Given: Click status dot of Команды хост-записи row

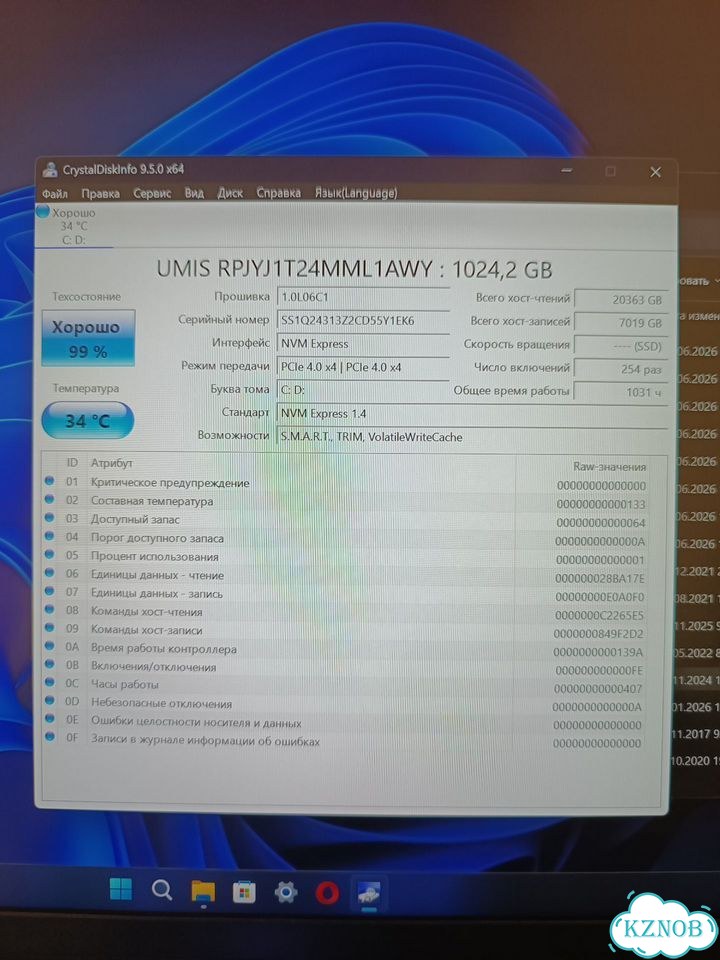Looking at the screenshot, I should 50,628.
